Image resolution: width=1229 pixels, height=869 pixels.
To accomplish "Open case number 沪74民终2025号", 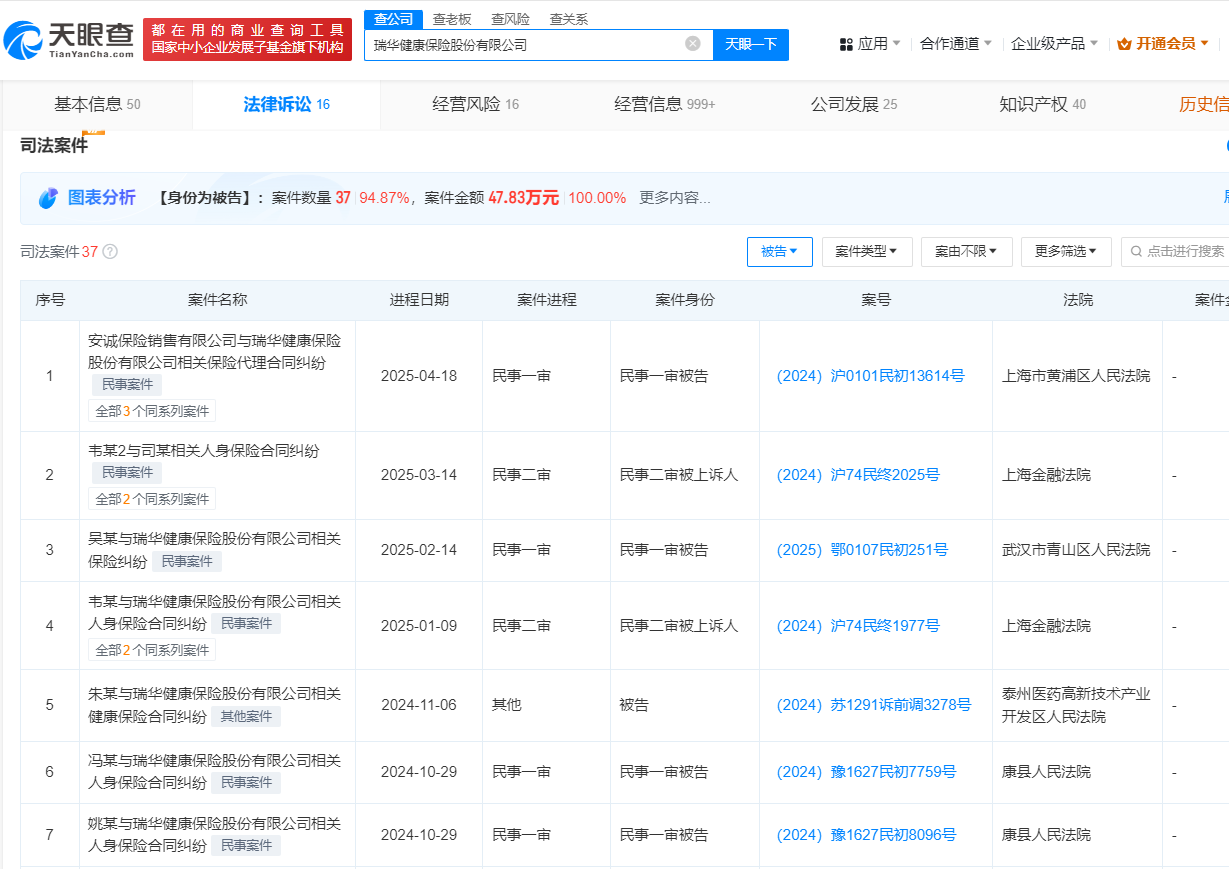I will (x=858, y=475).
